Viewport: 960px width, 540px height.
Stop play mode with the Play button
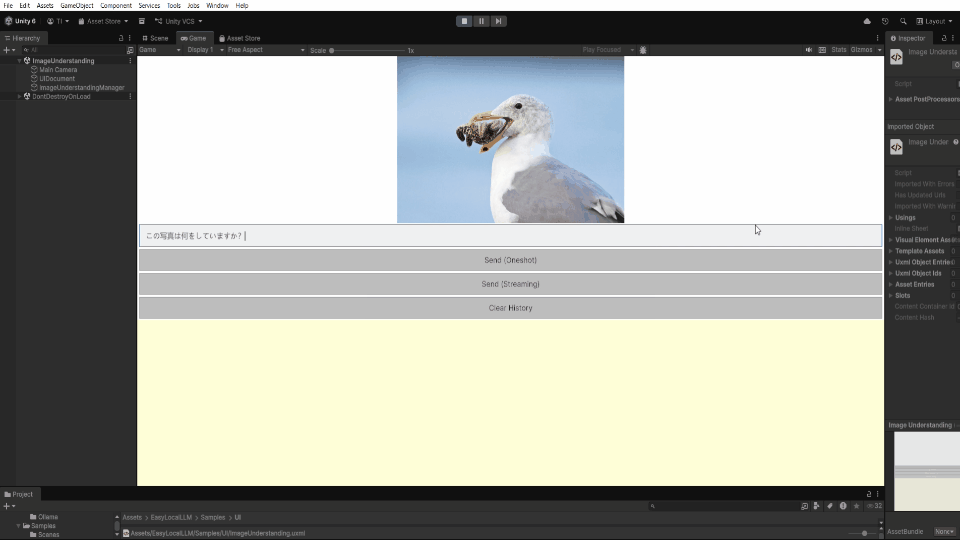(464, 21)
